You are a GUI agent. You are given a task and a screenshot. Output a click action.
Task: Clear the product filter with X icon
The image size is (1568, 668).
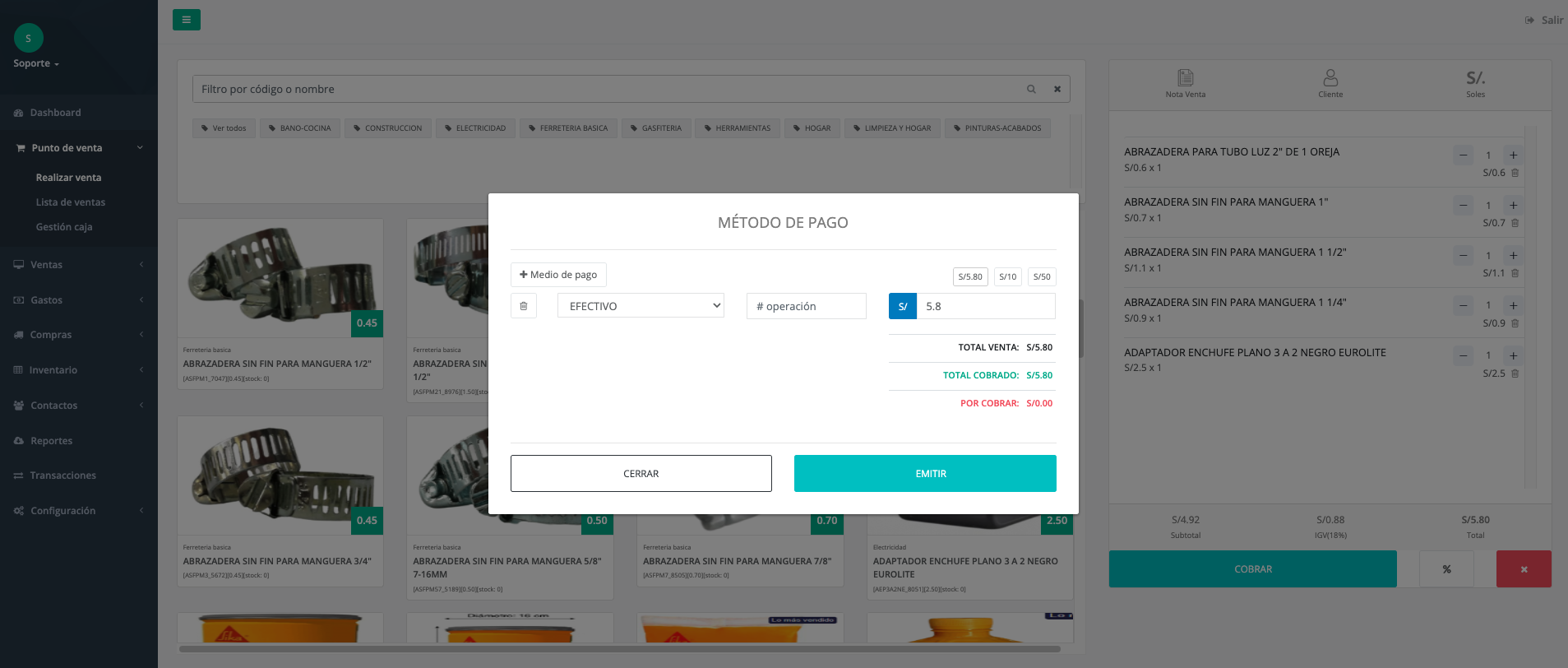1057,89
